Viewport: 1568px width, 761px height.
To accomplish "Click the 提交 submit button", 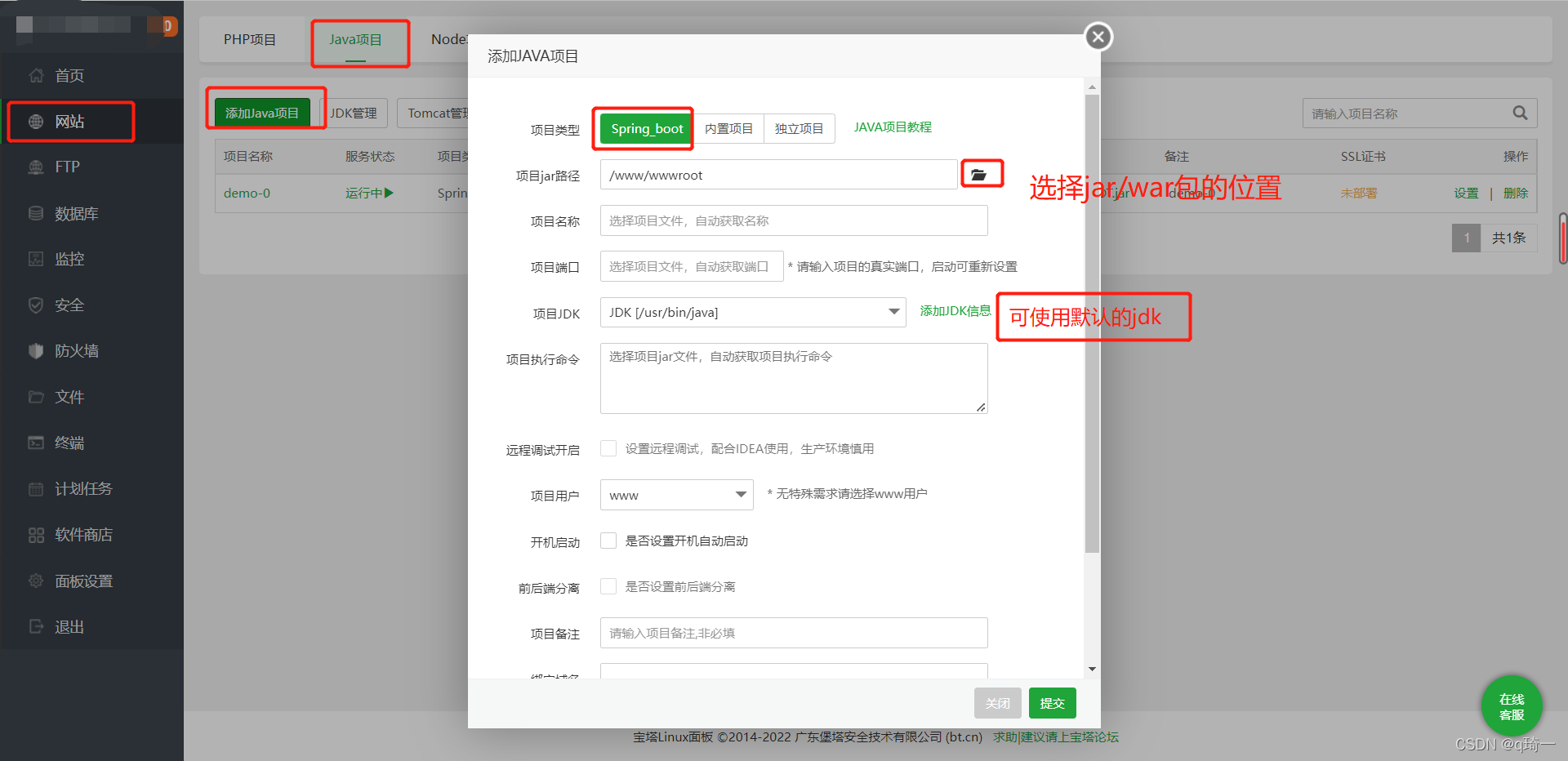I will (x=1052, y=703).
